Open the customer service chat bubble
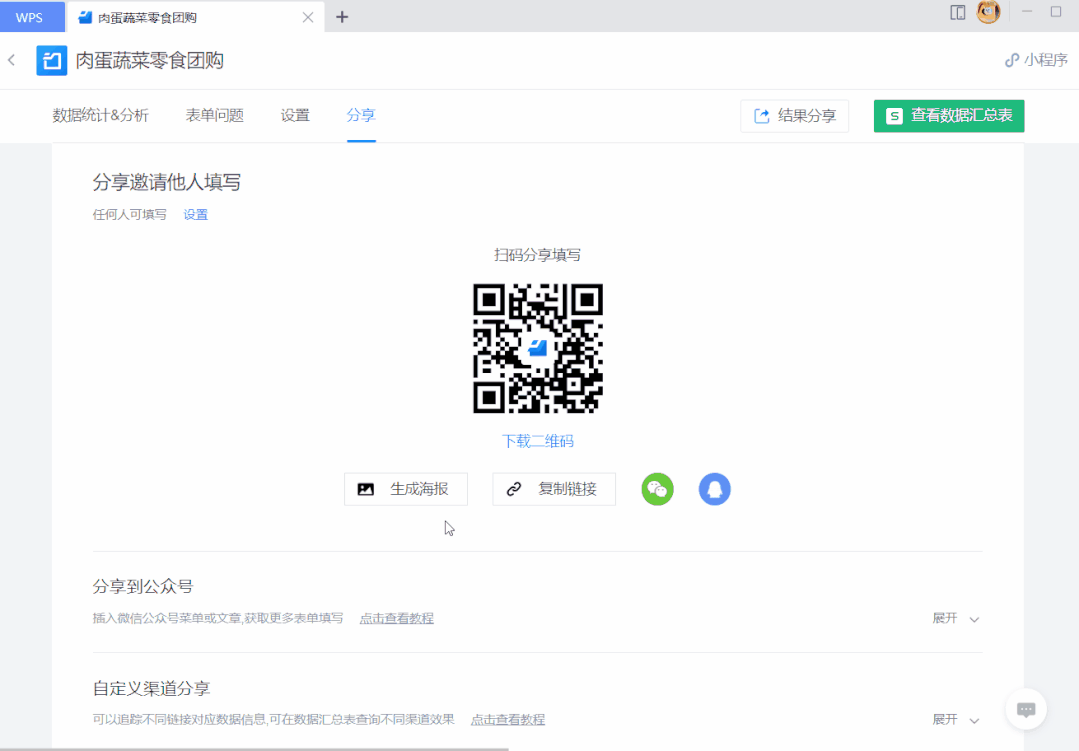The height and width of the screenshot is (751, 1079). point(1026,709)
